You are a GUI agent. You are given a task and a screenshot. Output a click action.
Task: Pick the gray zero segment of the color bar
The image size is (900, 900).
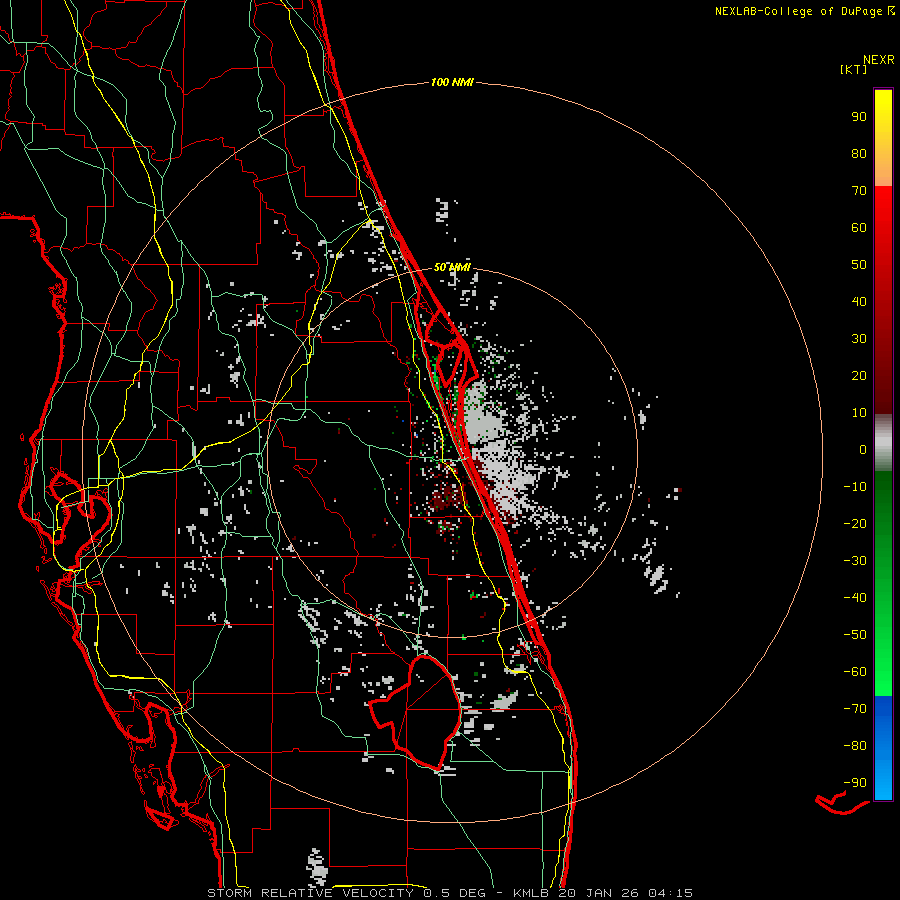coord(883,443)
